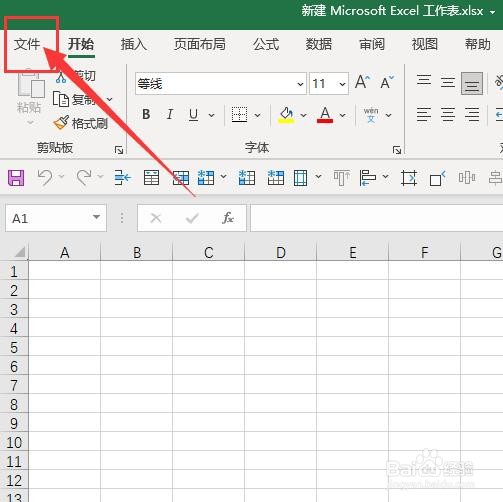Switch to the Review (审阅) tab
Screen dimensions: 503x502
pyautogui.click(x=372, y=44)
